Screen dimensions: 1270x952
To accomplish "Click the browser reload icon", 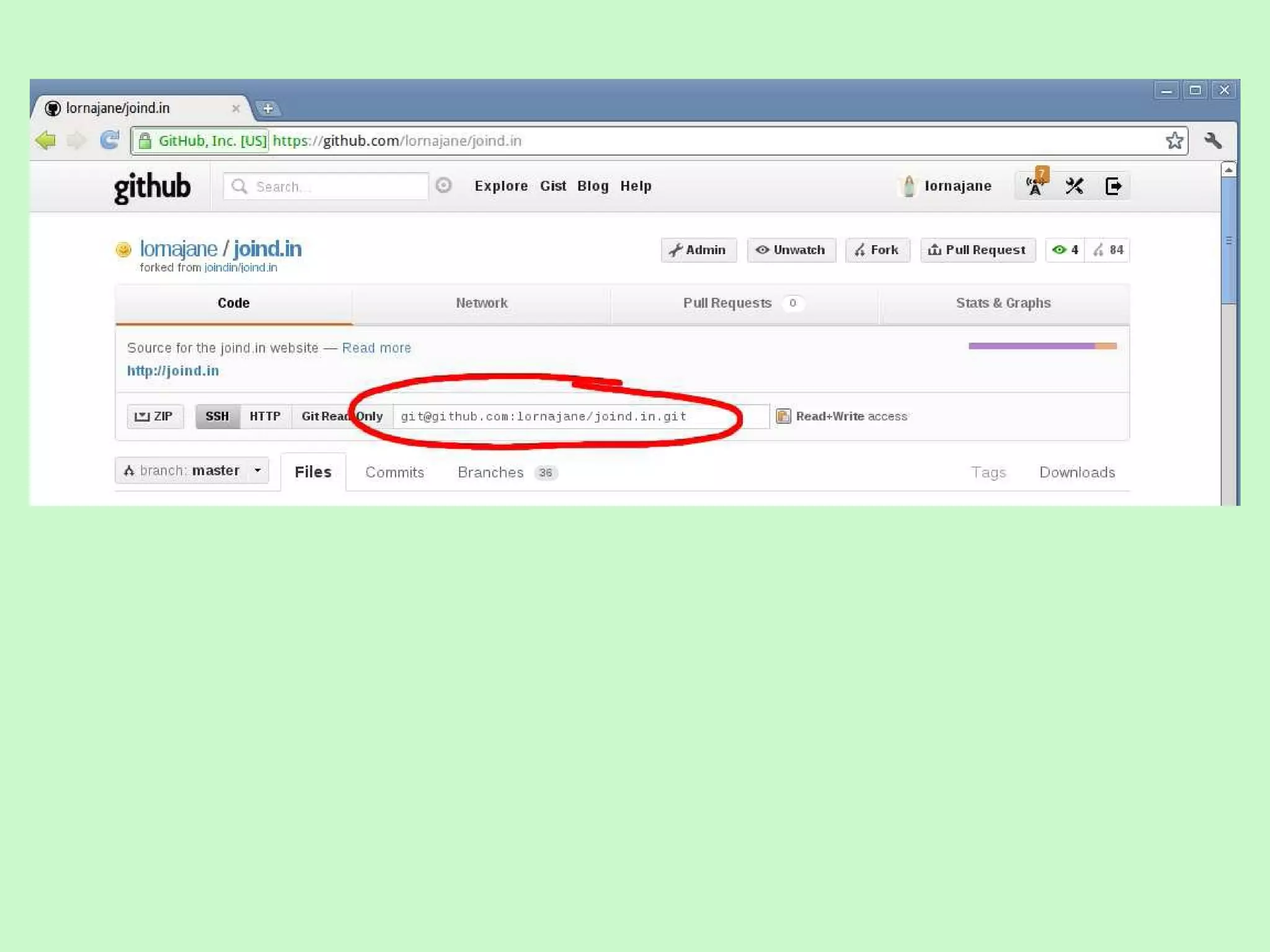I will coord(110,140).
